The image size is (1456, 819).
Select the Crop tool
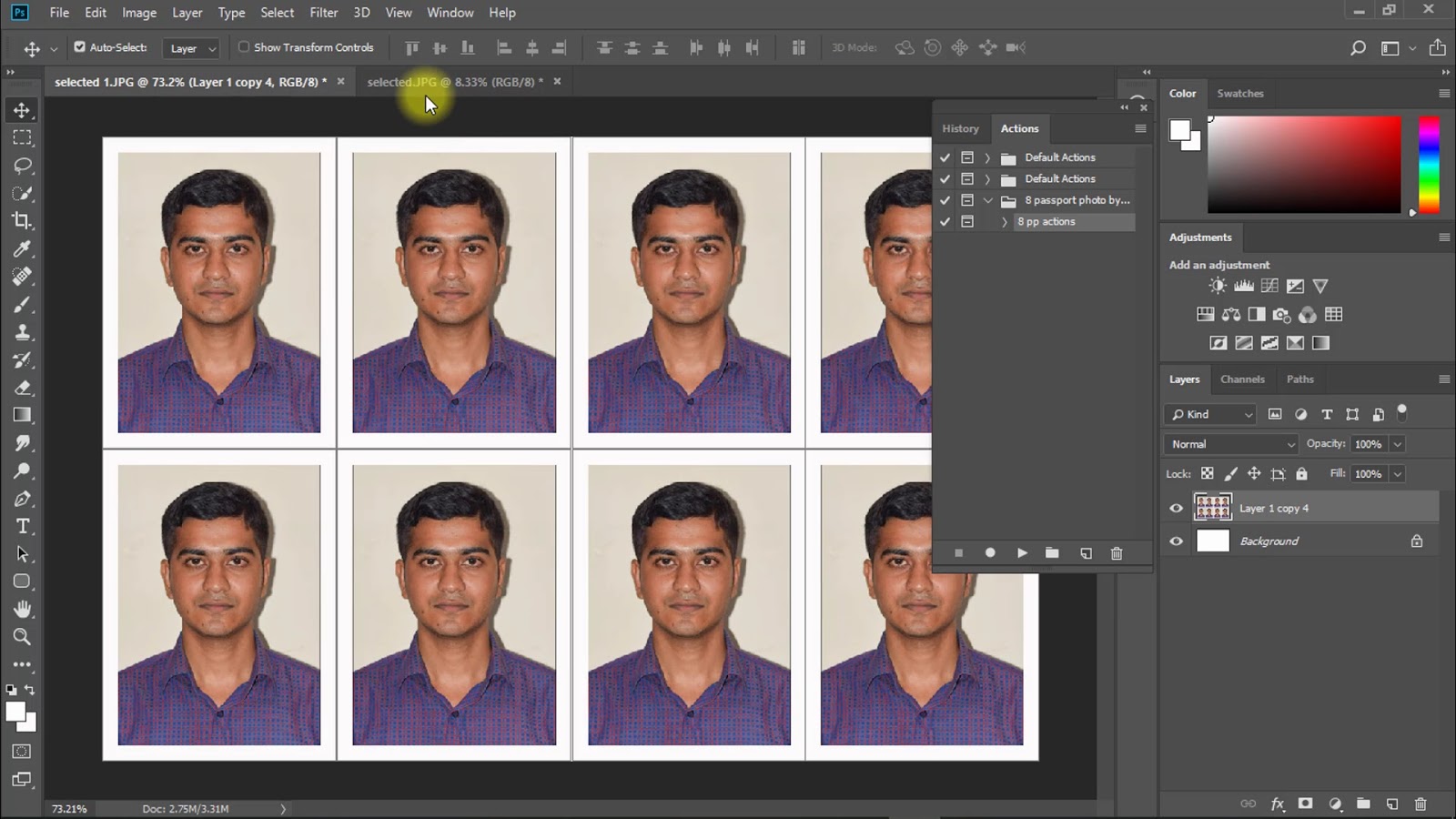point(22,221)
